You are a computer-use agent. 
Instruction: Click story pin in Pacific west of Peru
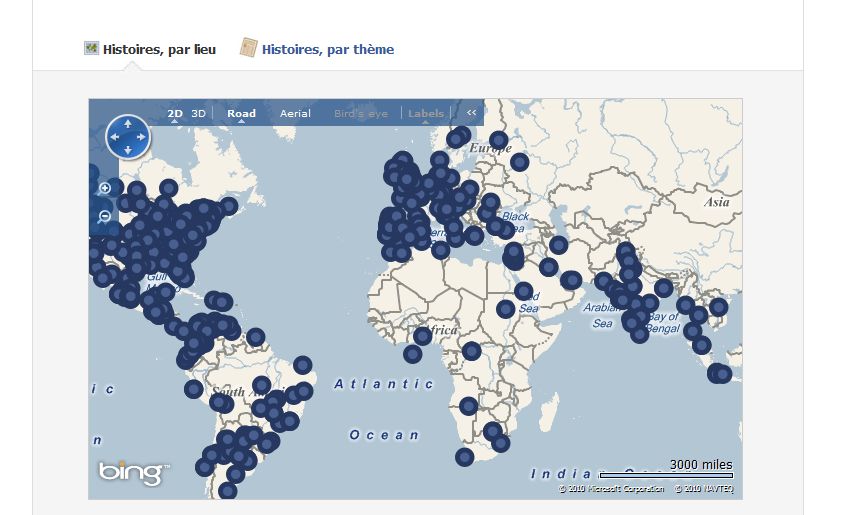[x=194, y=389]
